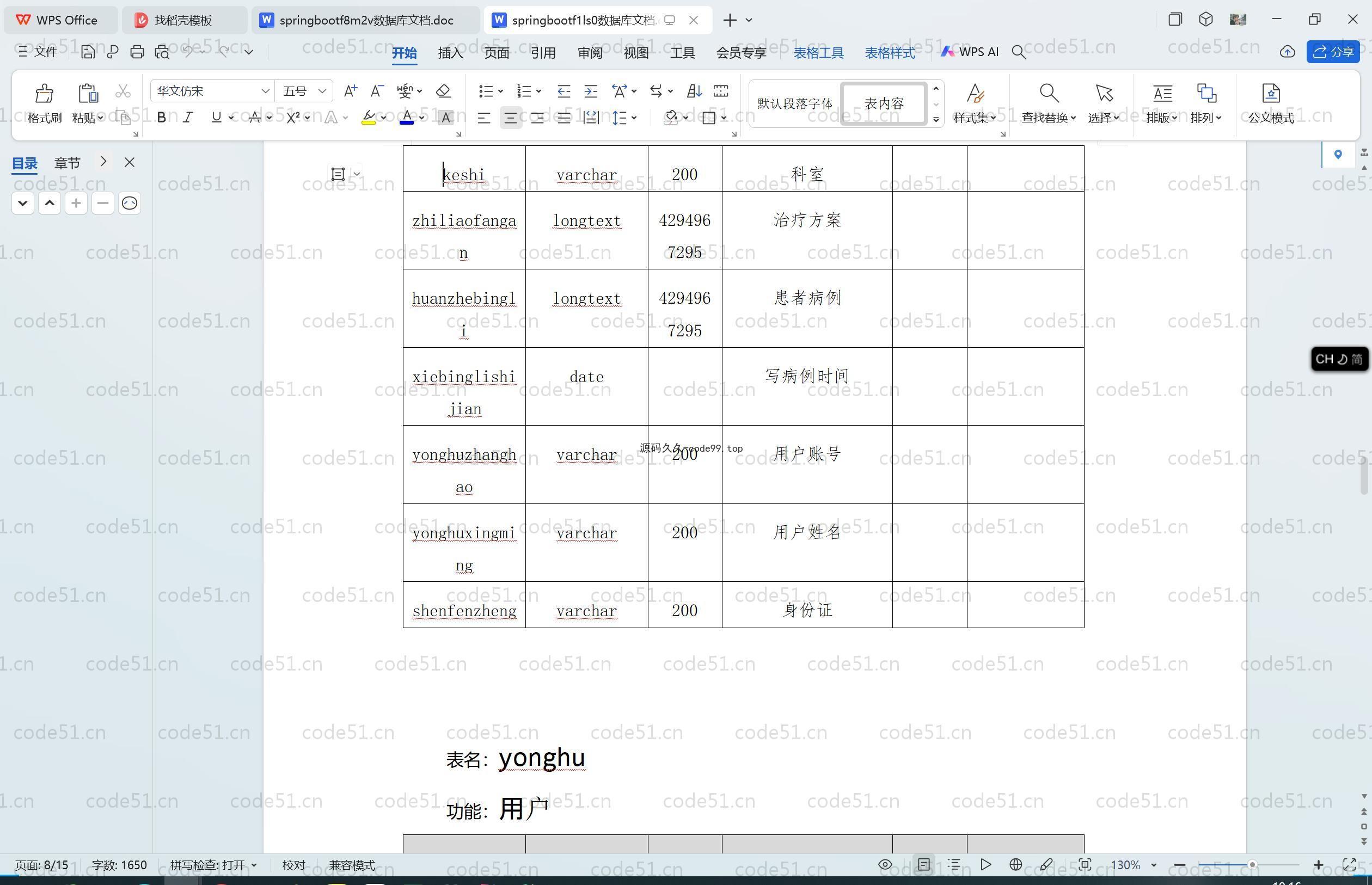
Task: Click the 分享 (Share) button
Action: click(x=1333, y=52)
